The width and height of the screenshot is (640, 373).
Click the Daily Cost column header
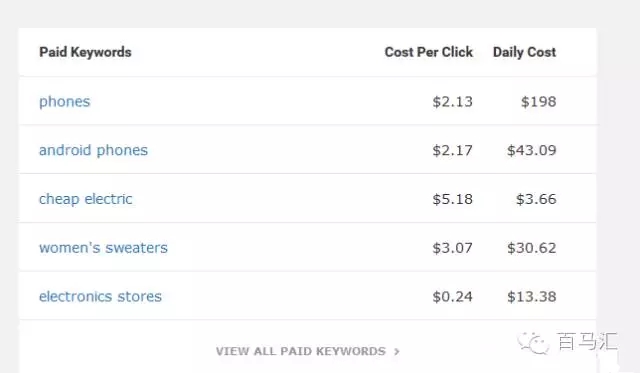pyautogui.click(x=524, y=52)
